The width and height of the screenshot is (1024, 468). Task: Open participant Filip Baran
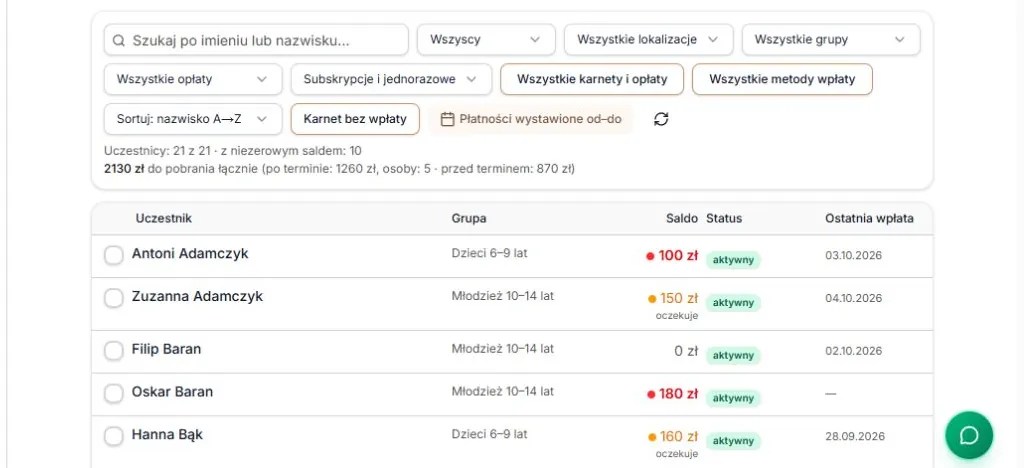click(167, 349)
